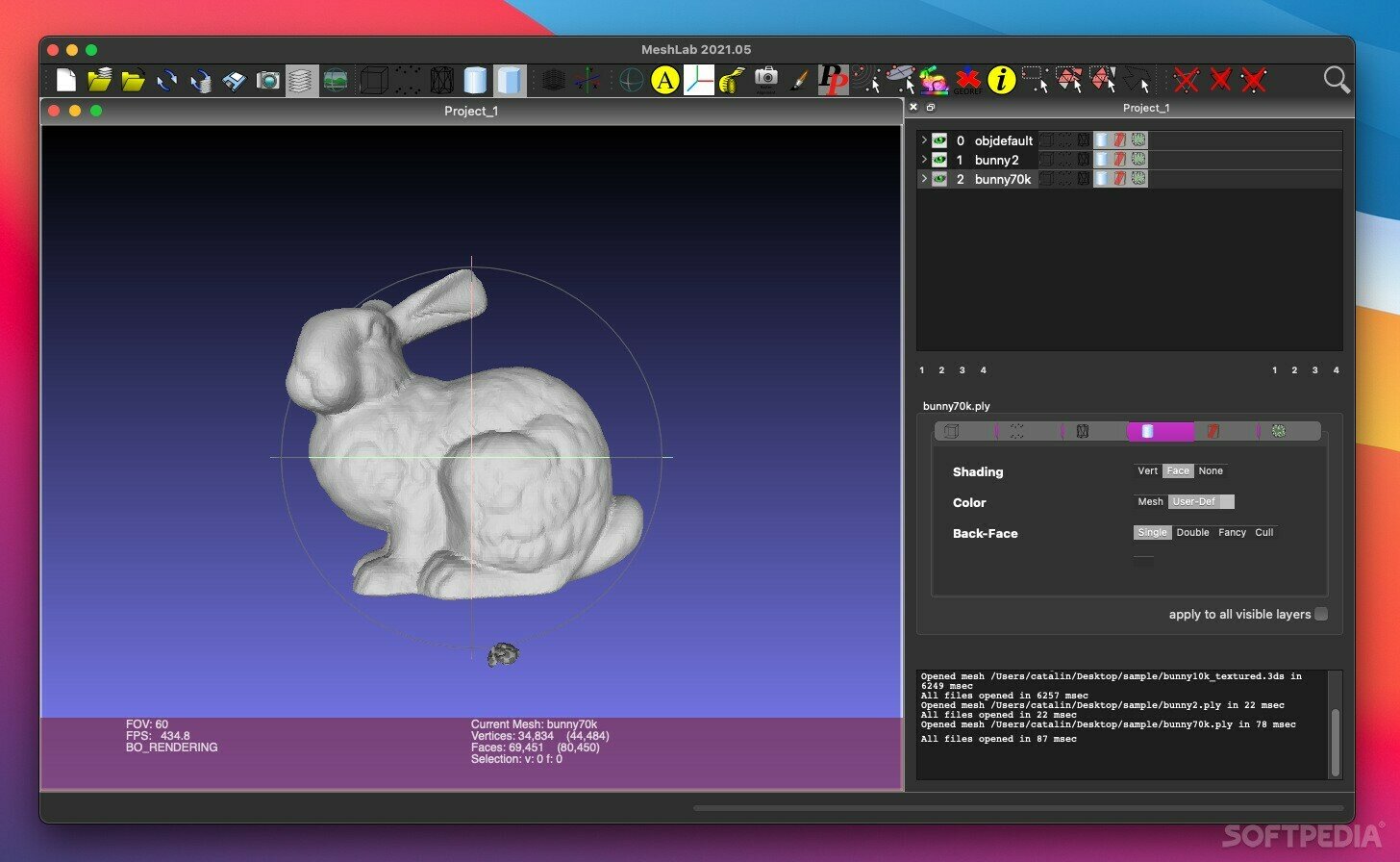Open the colorful bunny quality mapper tool

tap(934, 81)
